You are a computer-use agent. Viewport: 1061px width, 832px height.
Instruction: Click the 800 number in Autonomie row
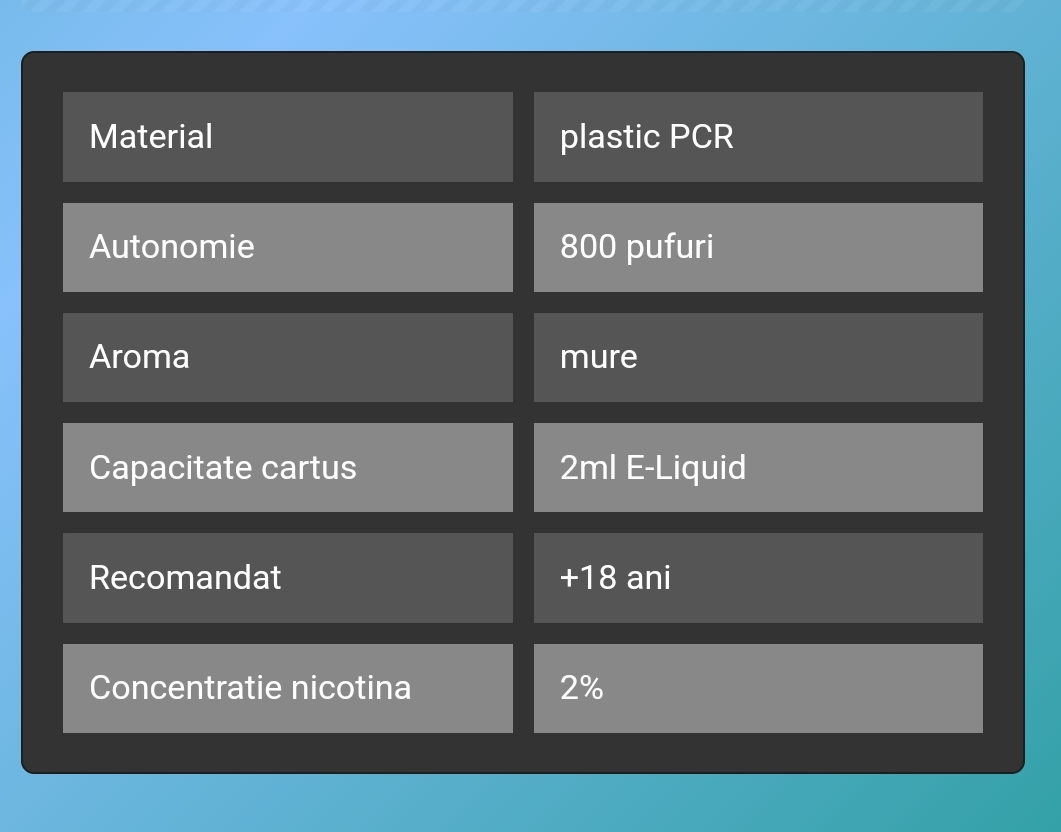(x=588, y=246)
